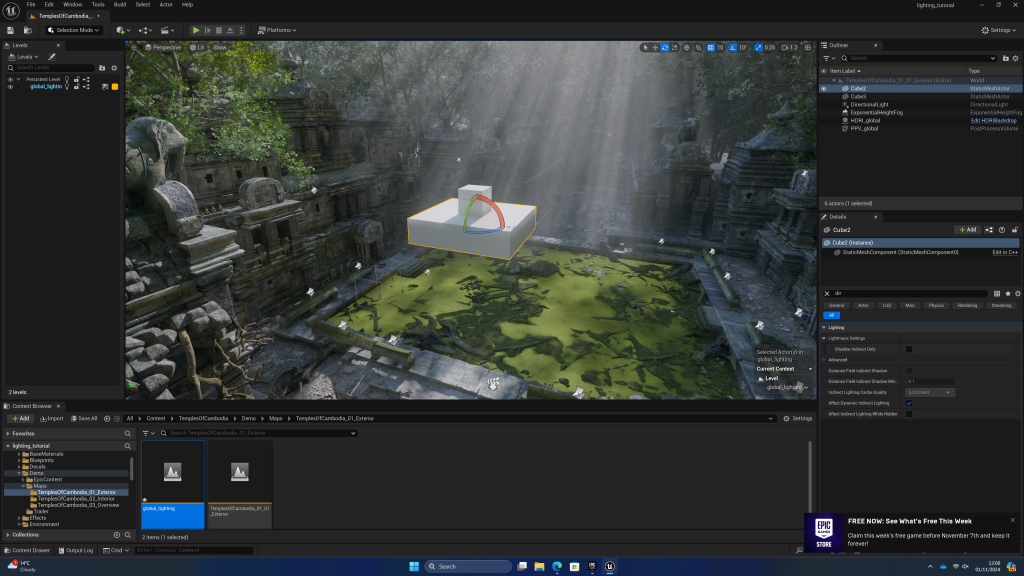This screenshot has height=576, width=1024.
Task: Click the Stop simulation square button
Action: point(219,30)
